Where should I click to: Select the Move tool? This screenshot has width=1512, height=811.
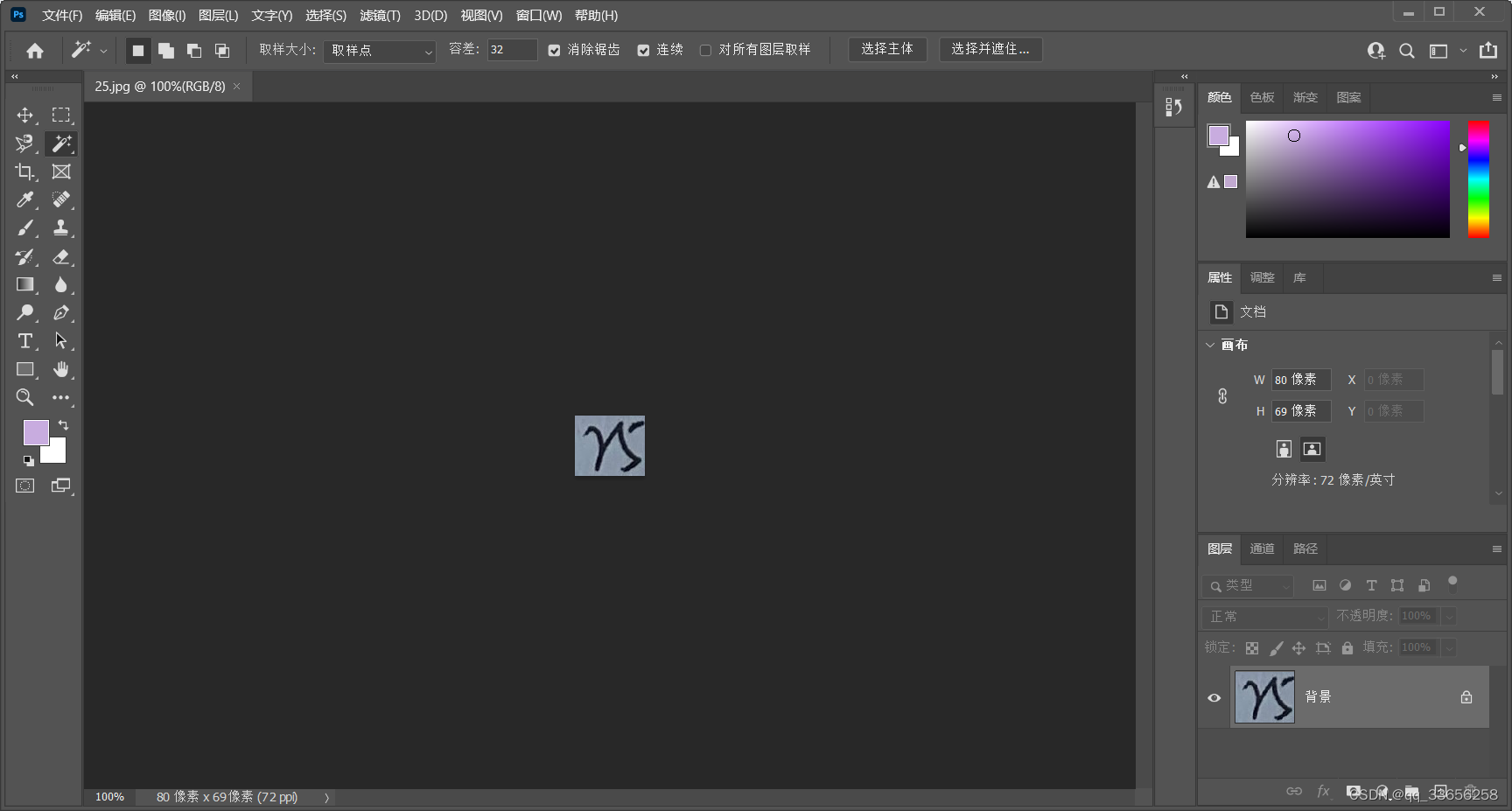coord(24,115)
